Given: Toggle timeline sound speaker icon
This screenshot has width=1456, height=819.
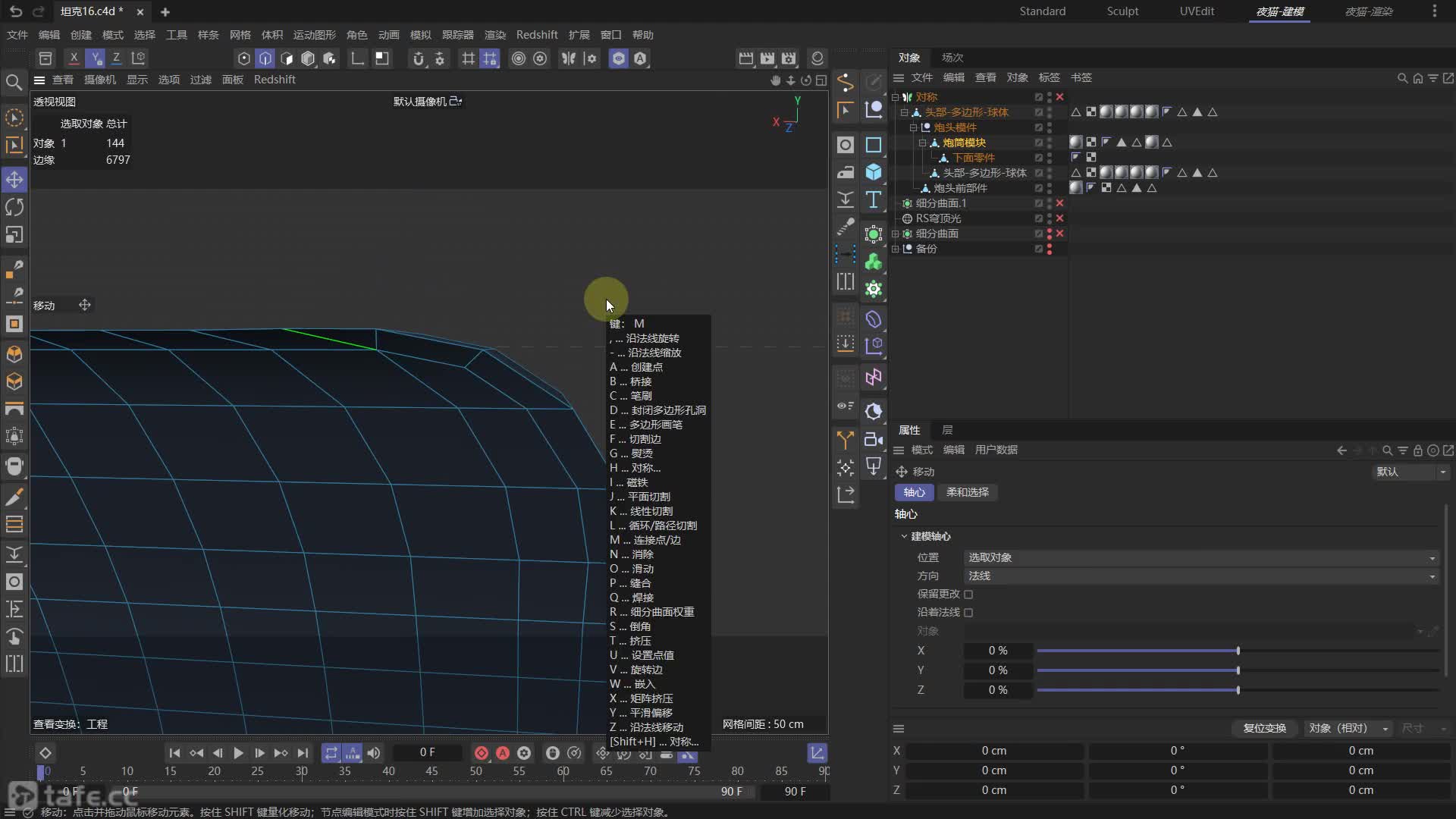Looking at the screenshot, I should (374, 753).
